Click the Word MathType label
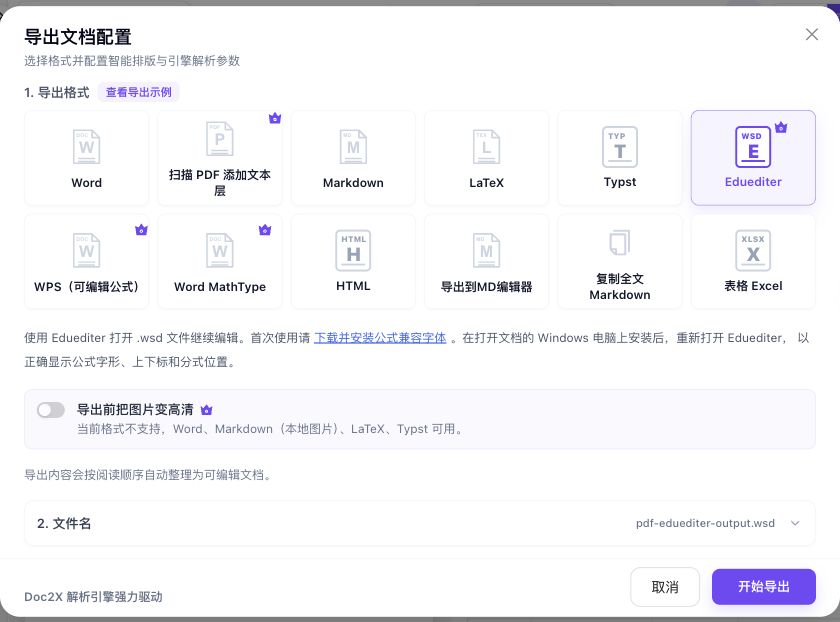The height and width of the screenshot is (622, 840). (x=220, y=287)
